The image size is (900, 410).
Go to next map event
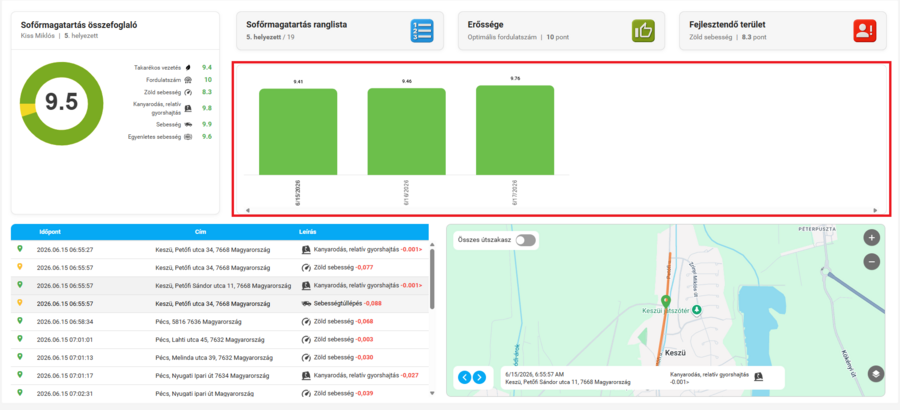[479, 377]
